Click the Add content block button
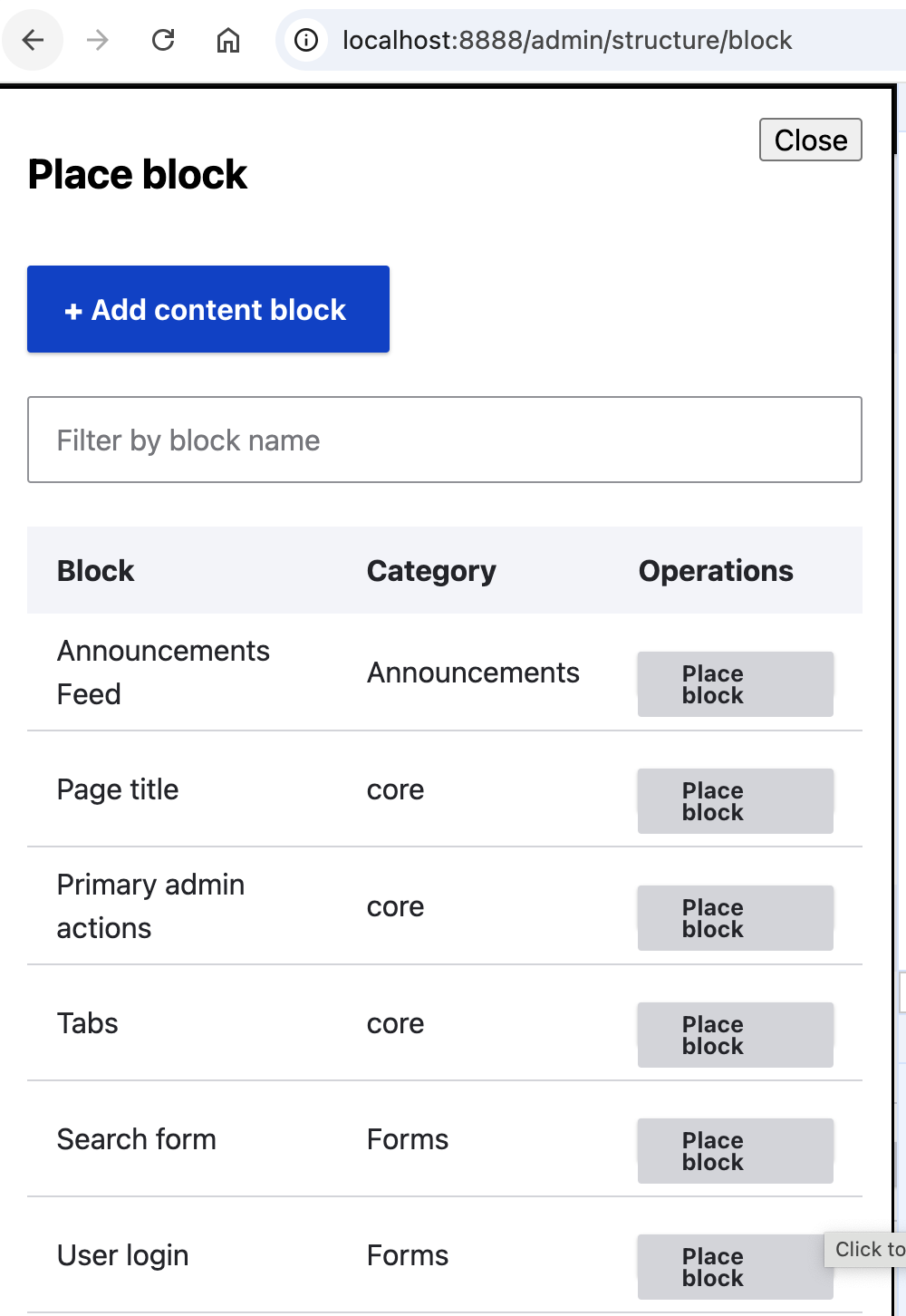Image resolution: width=906 pixels, height=1316 pixels. [x=208, y=309]
